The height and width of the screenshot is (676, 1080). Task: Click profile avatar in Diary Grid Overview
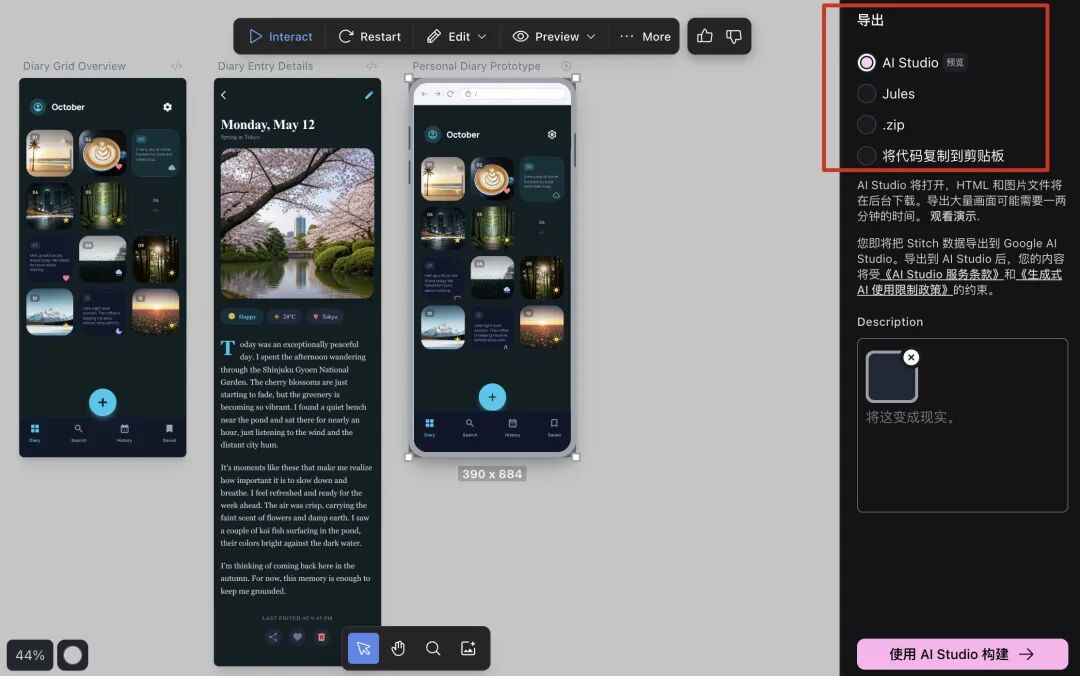[38, 107]
